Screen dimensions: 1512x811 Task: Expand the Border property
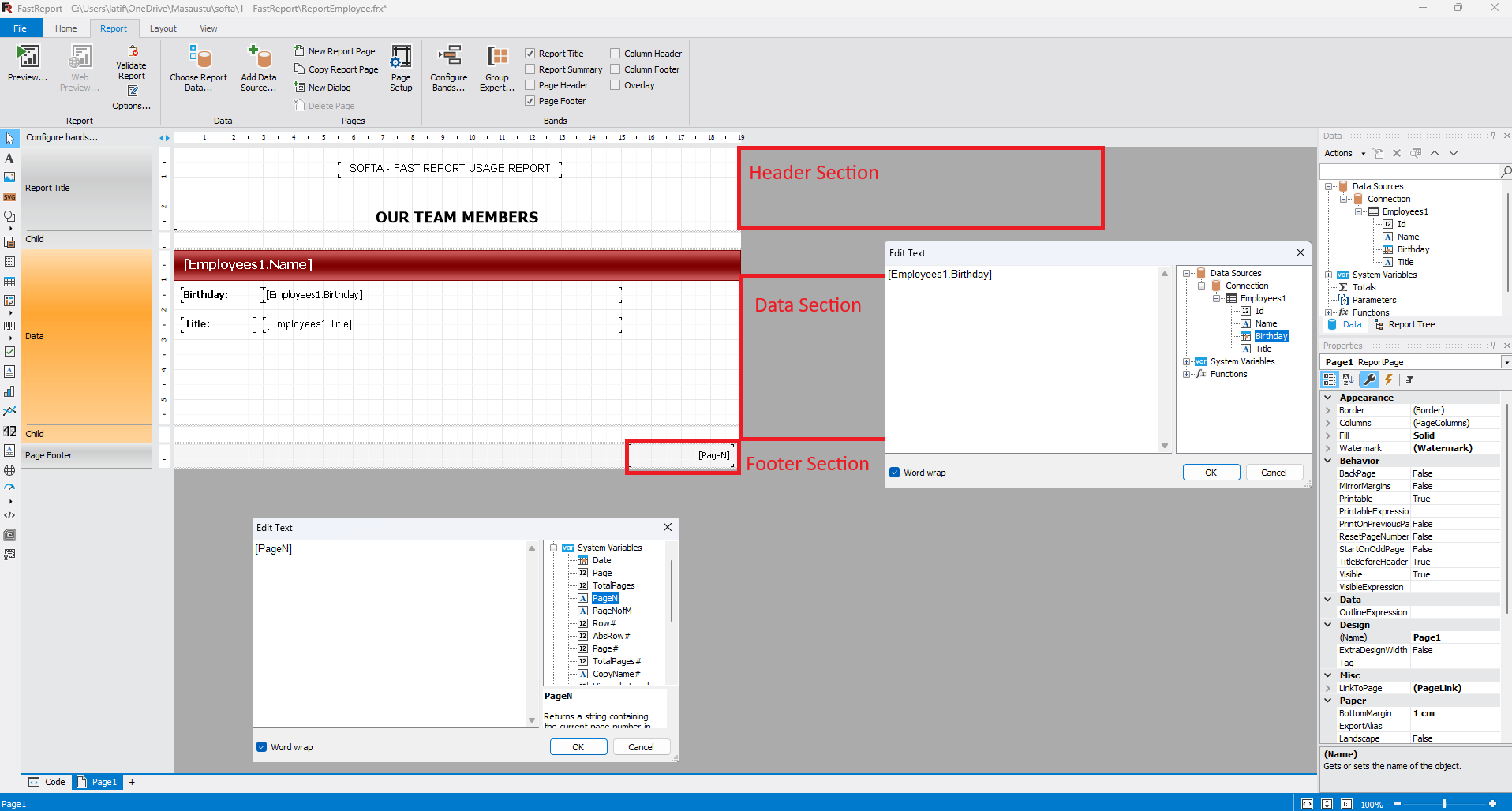pos(1328,410)
